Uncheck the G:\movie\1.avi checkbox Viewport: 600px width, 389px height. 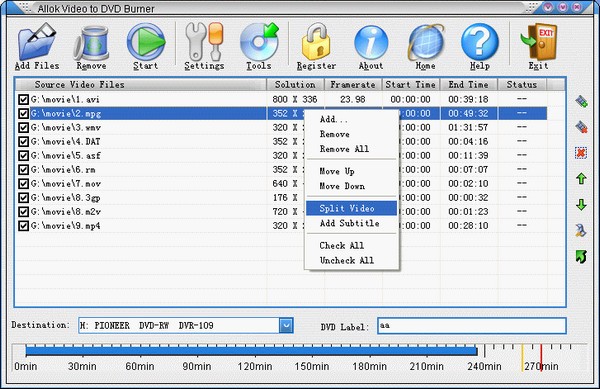23,99
